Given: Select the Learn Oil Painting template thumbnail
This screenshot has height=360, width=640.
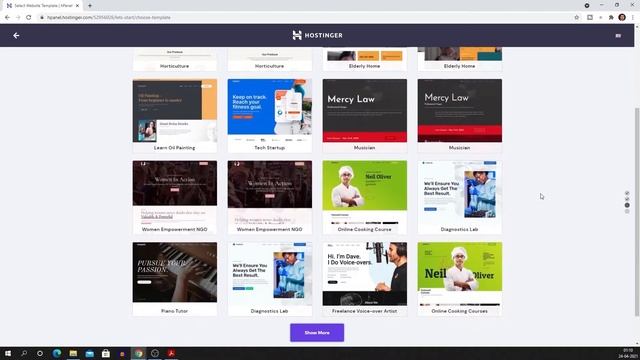Looking at the screenshot, I should tap(175, 111).
